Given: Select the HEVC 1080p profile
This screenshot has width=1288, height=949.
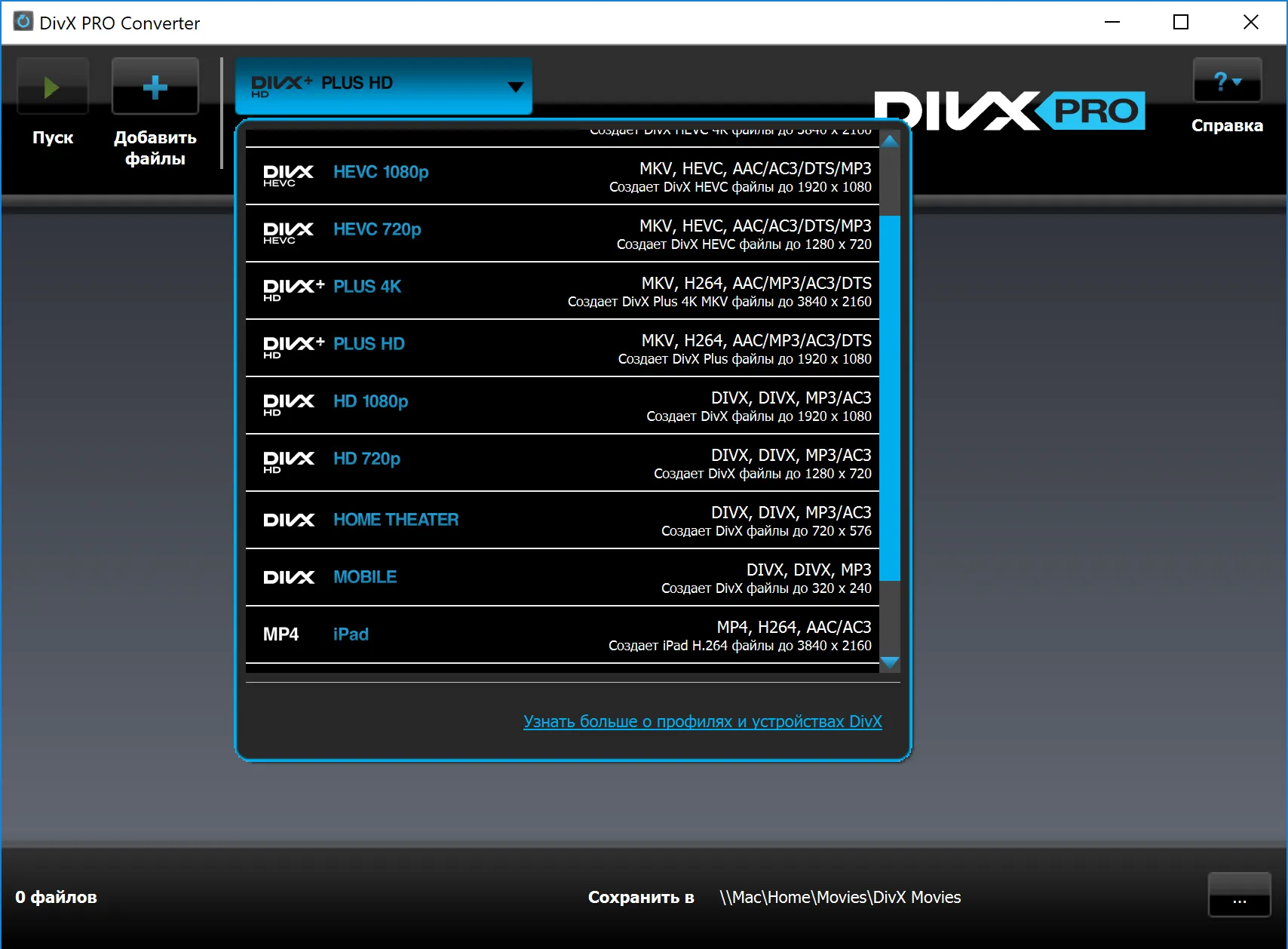Looking at the screenshot, I should tap(563, 176).
